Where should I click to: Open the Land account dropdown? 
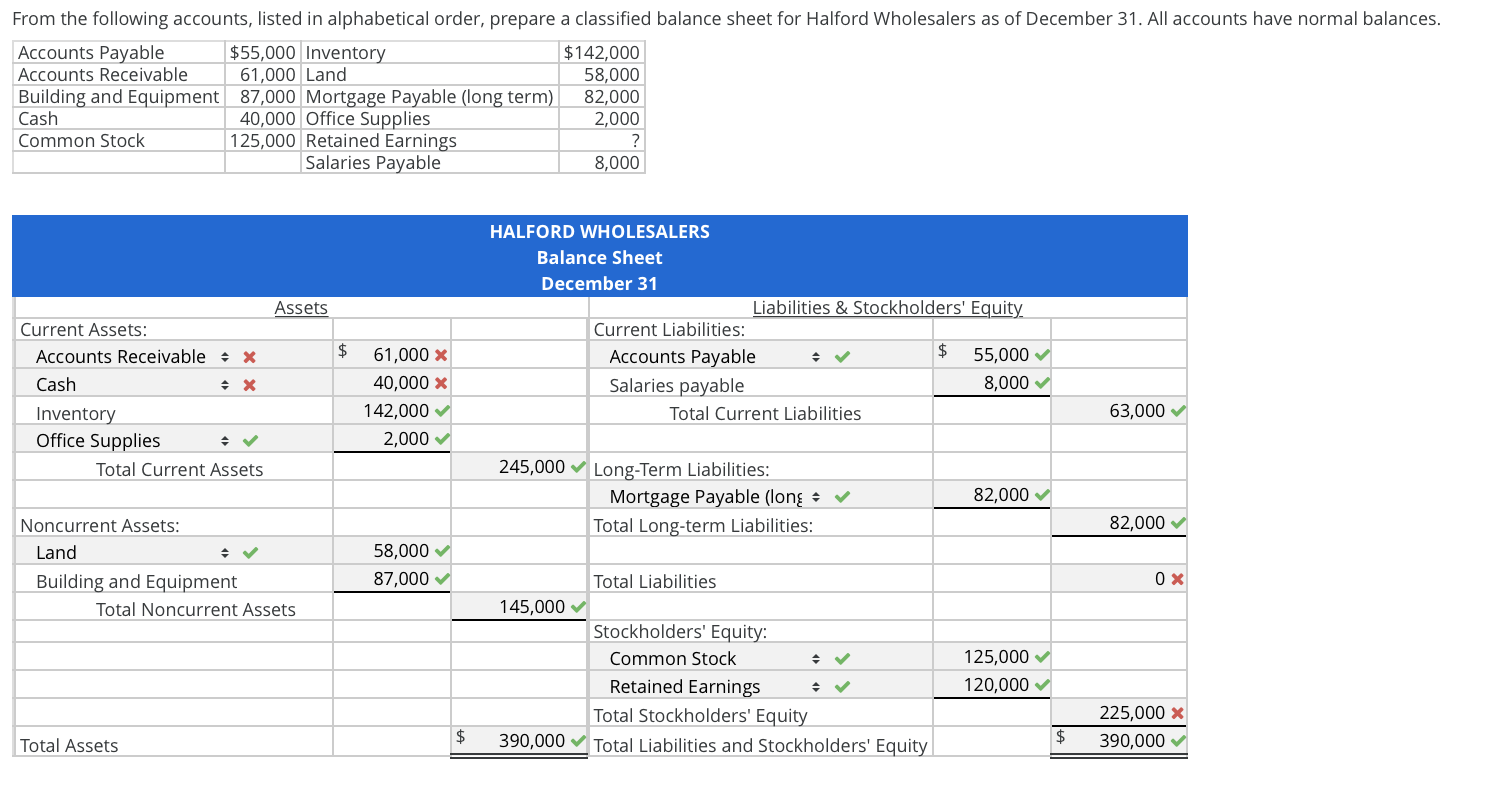click(x=131, y=553)
